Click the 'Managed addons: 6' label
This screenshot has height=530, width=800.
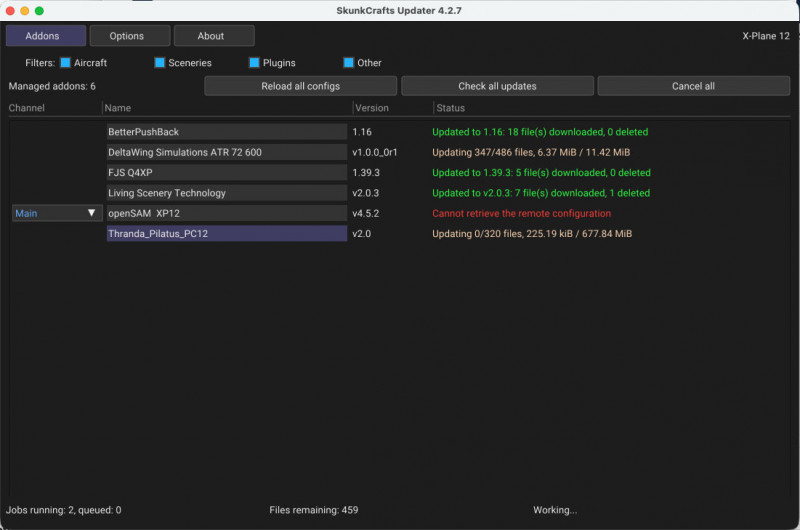pos(52,86)
